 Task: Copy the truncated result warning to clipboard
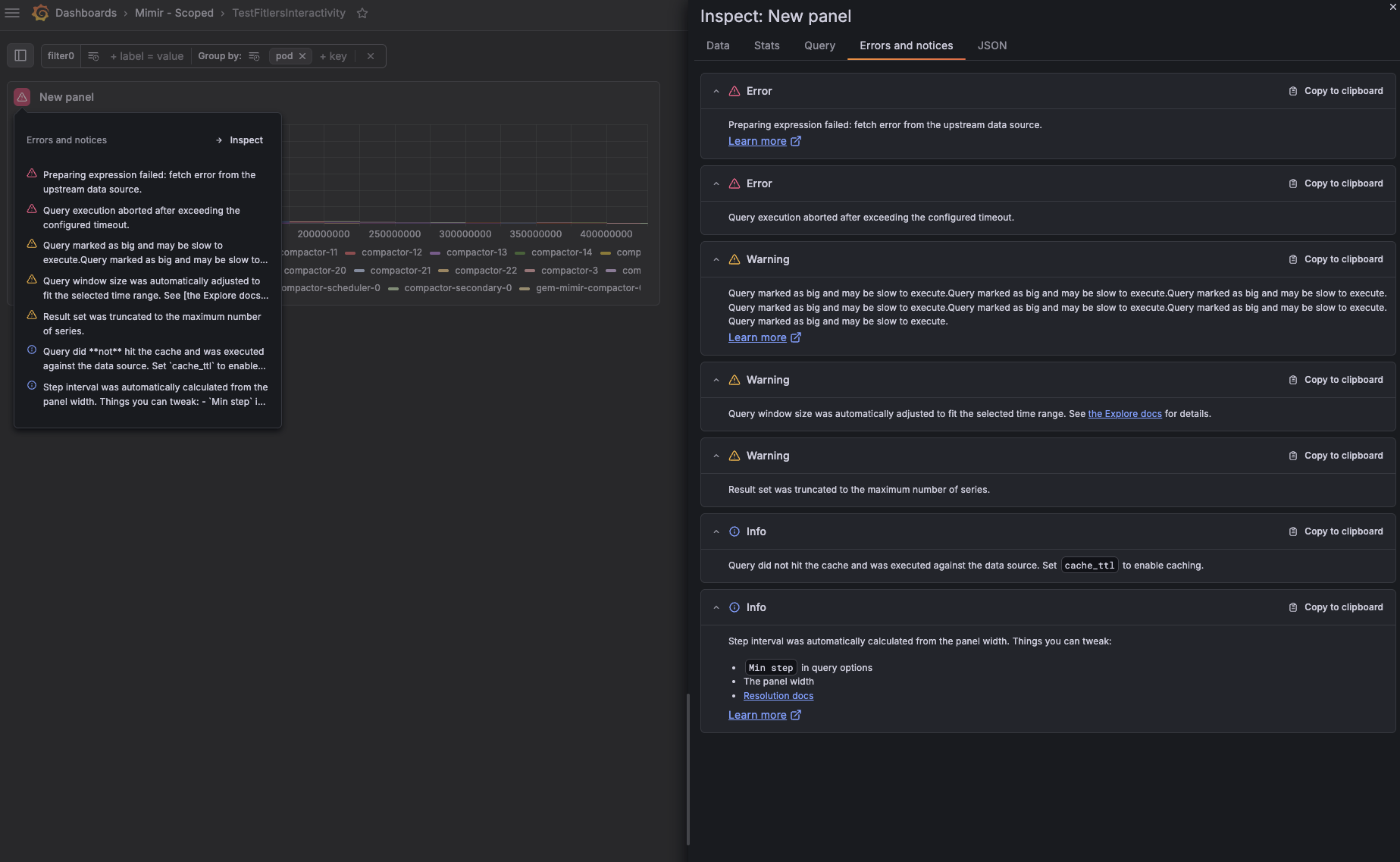click(x=1336, y=456)
